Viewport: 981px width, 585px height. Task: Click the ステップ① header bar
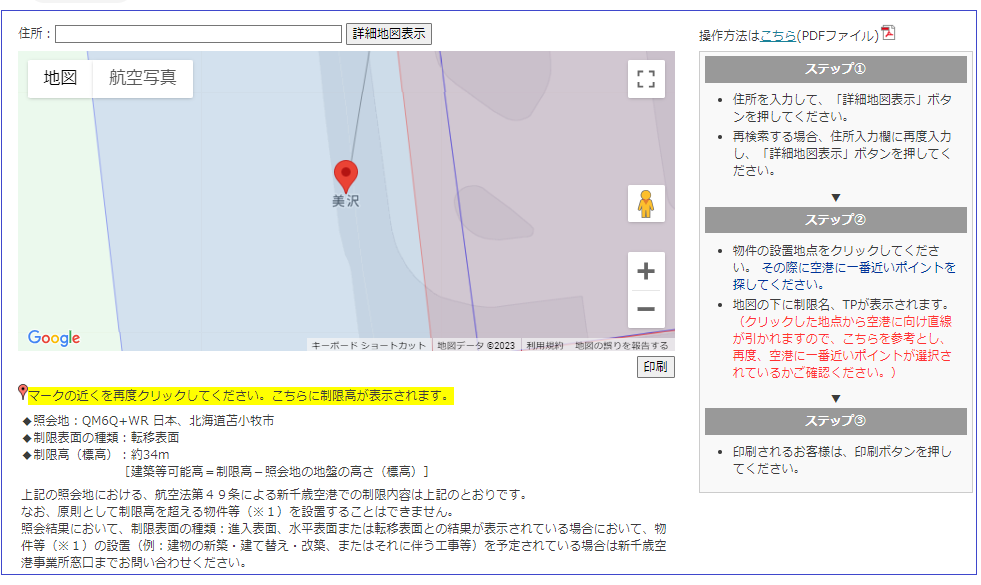click(x=835, y=69)
